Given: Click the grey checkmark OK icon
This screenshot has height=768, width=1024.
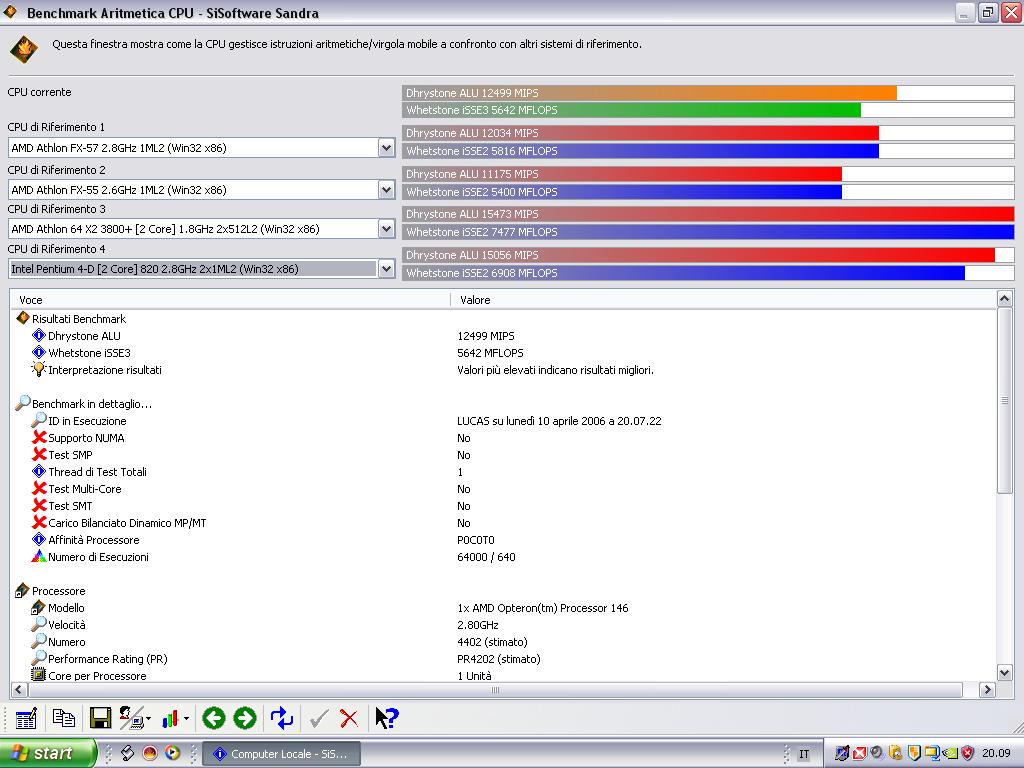Looking at the screenshot, I should [319, 719].
